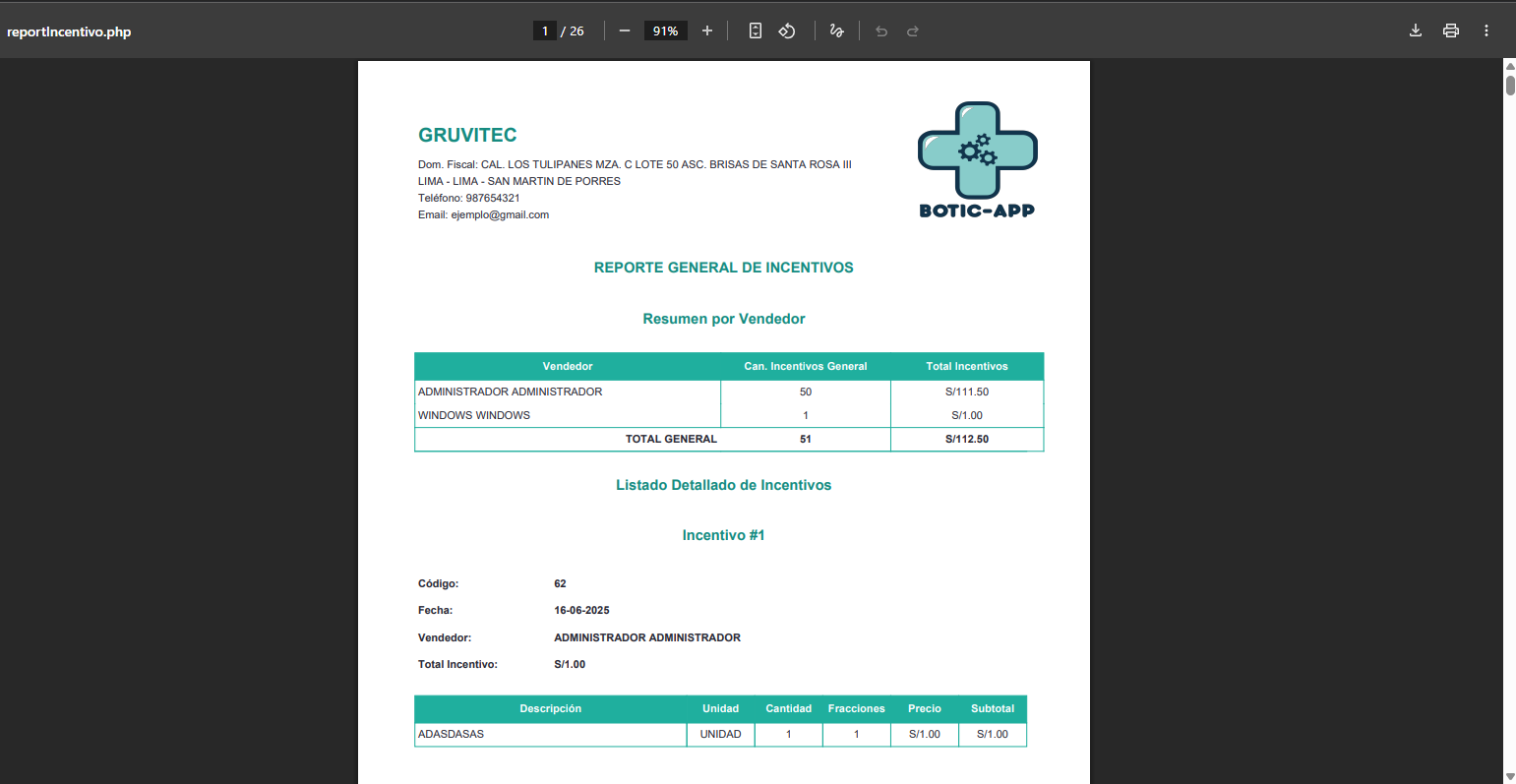Select the page number field

coord(545,30)
